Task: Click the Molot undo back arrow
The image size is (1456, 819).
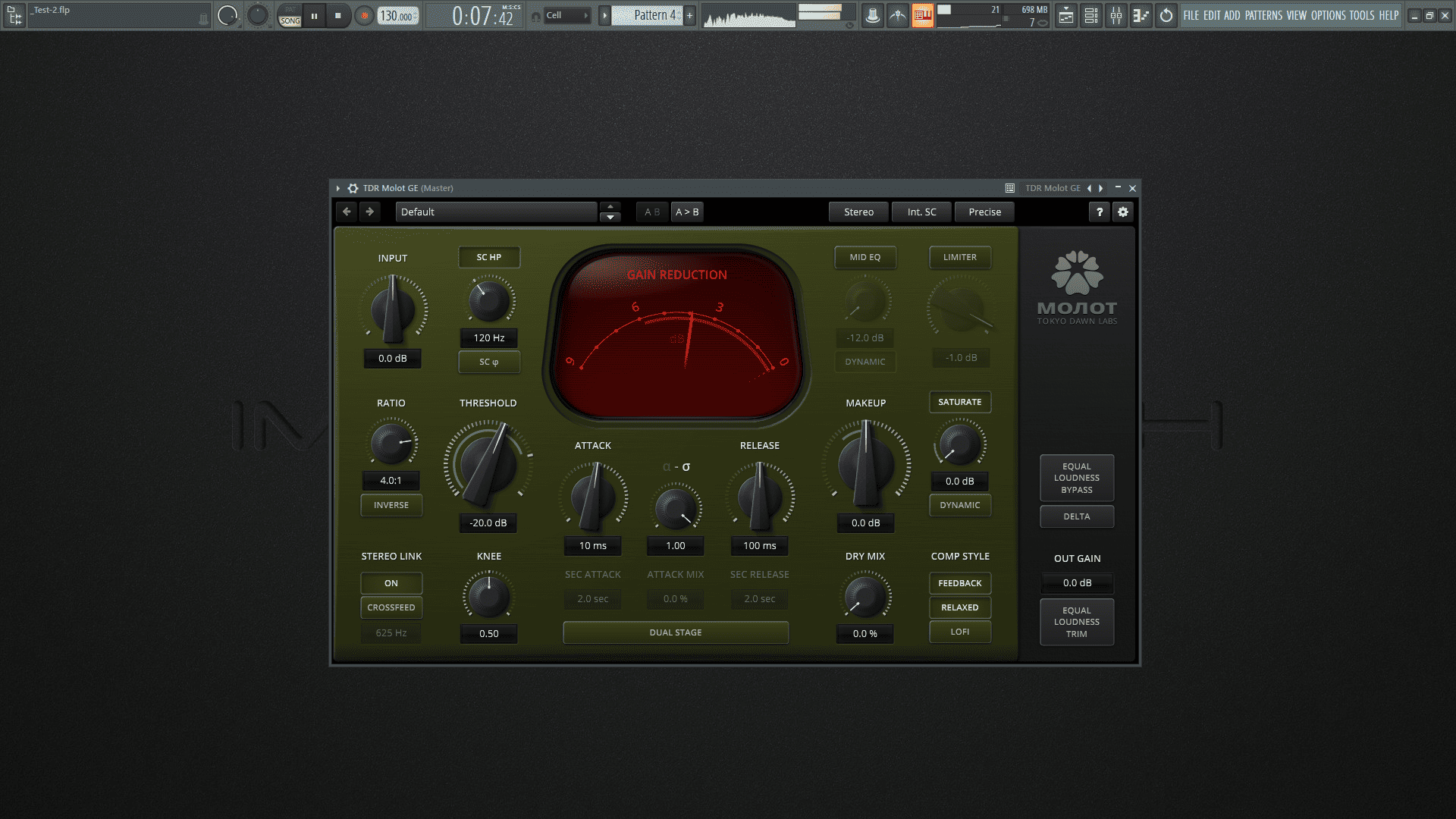Action: [x=347, y=212]
